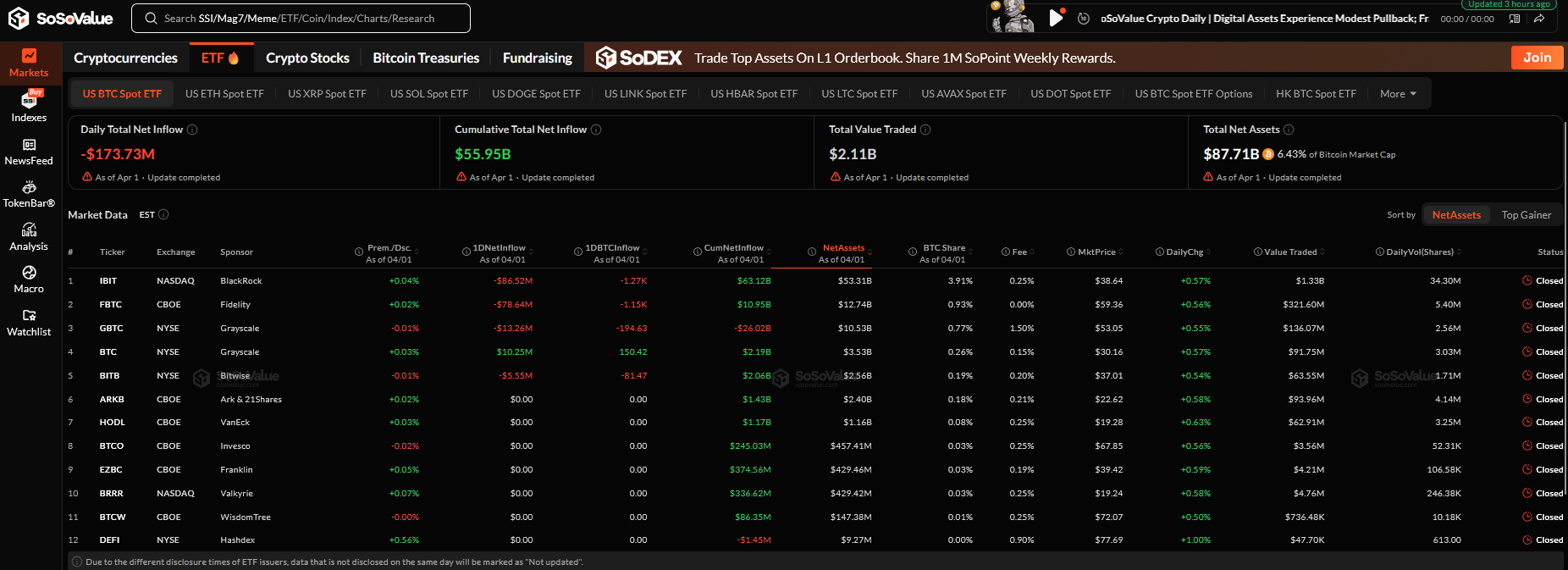Switch to US XRP Spot ETF tab

[x=327, y=93]
